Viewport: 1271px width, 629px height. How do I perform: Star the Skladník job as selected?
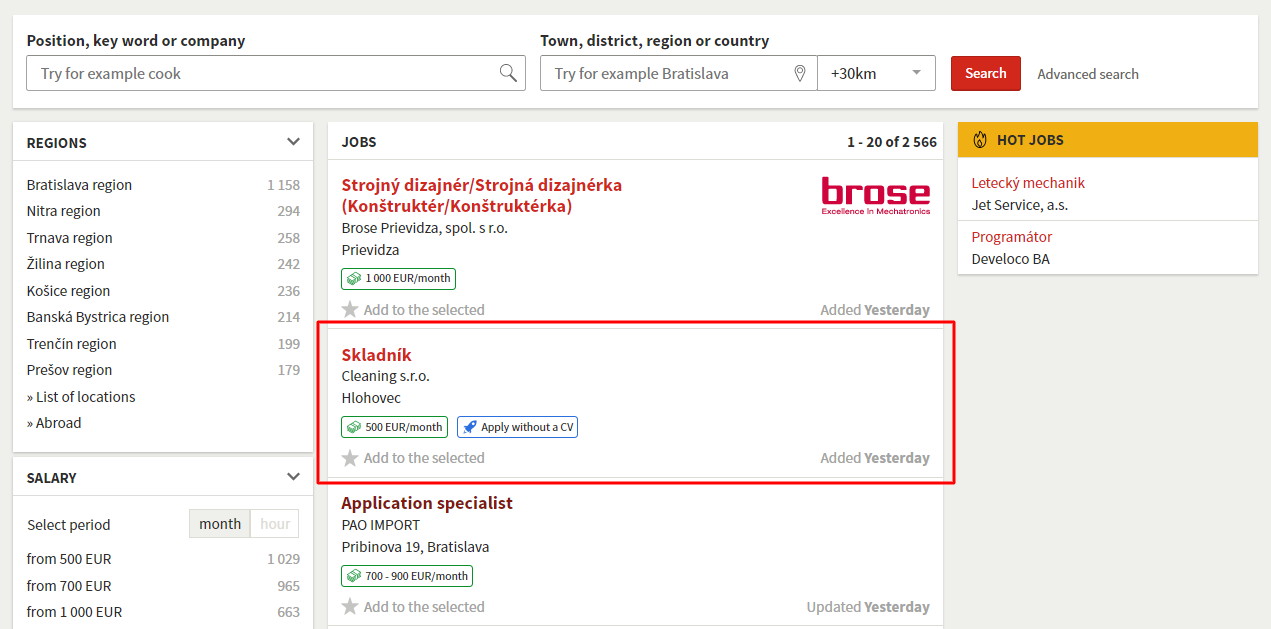[x=350, y=458]
